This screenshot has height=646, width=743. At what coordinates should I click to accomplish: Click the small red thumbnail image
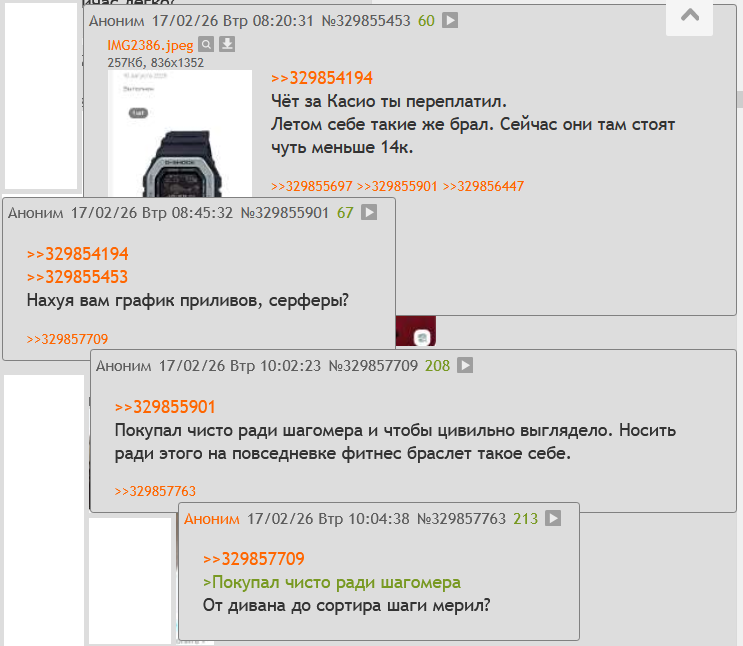coord(416,331)
